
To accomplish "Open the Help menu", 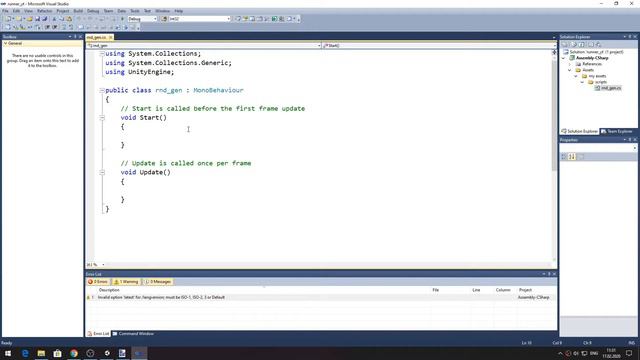I will click(x=179, y=11).
